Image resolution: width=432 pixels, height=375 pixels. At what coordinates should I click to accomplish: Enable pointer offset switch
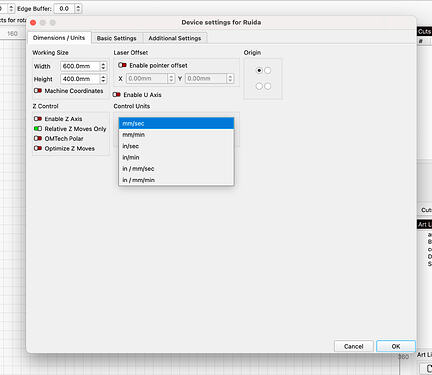pyautogui.click(x=122, y=65)
